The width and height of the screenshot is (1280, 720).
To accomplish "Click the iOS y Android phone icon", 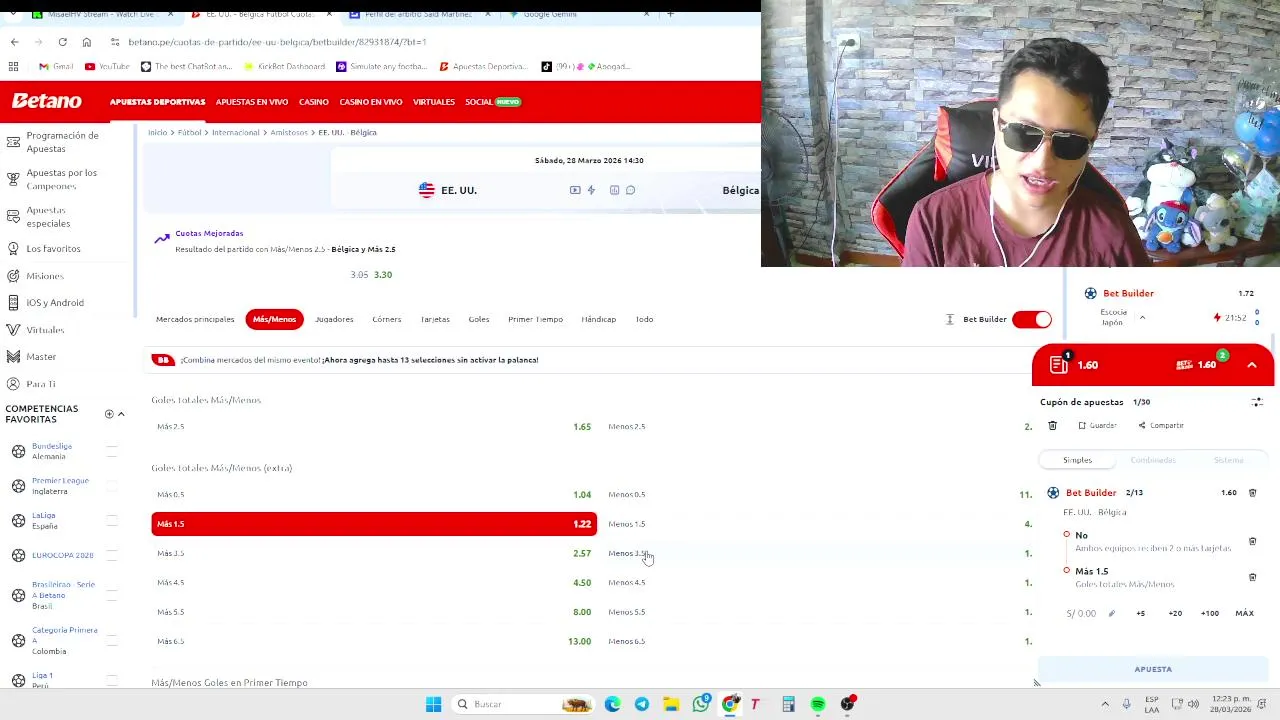I will point(13,302).
